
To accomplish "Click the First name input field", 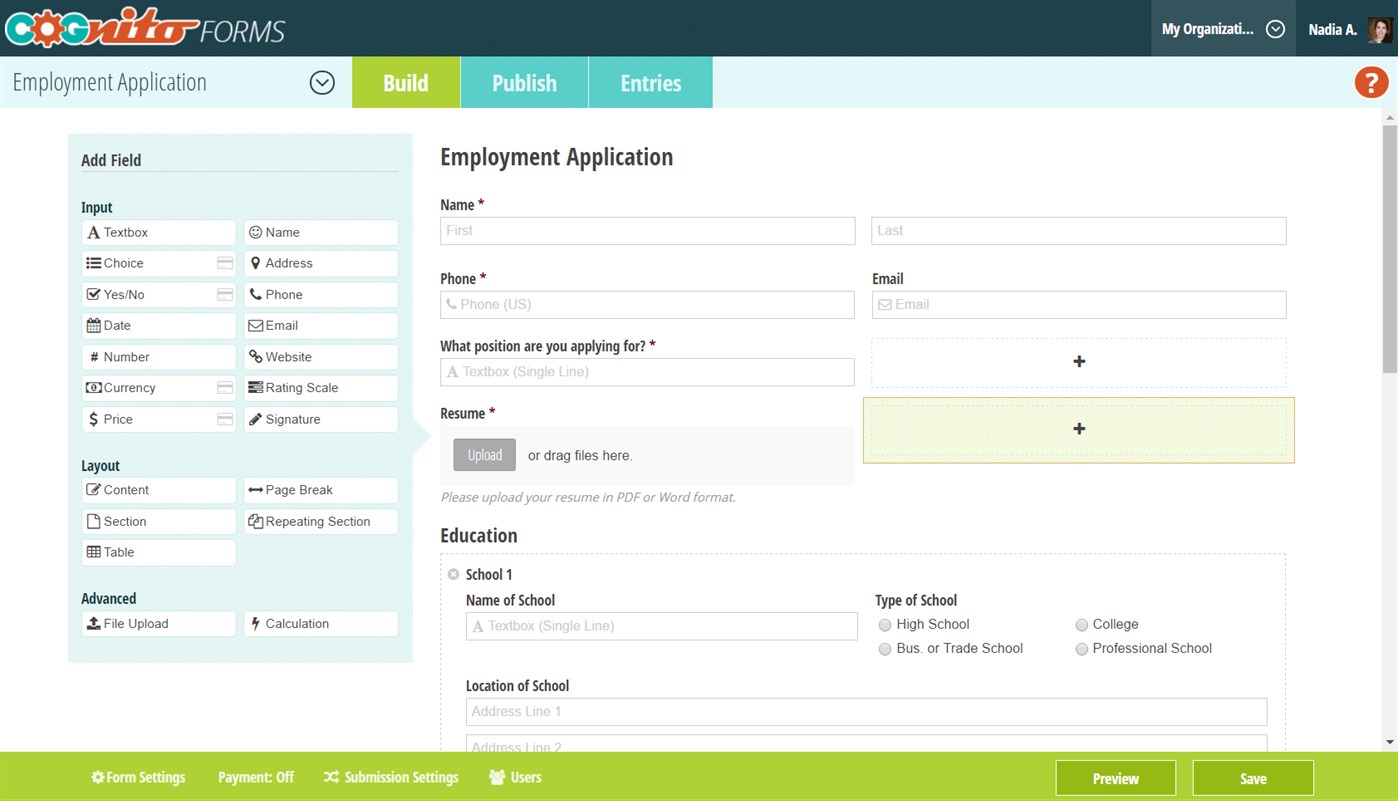I will pos(647,231).
